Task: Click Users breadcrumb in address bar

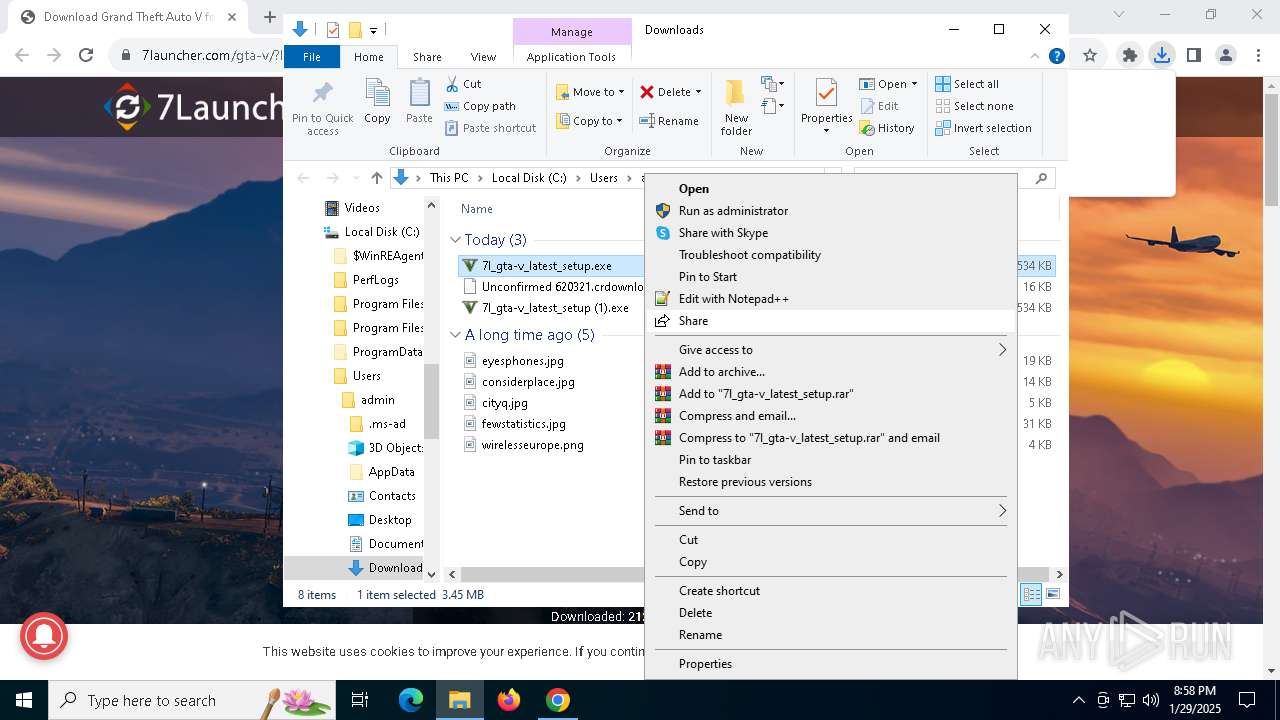Action: (x=604, y=178)
